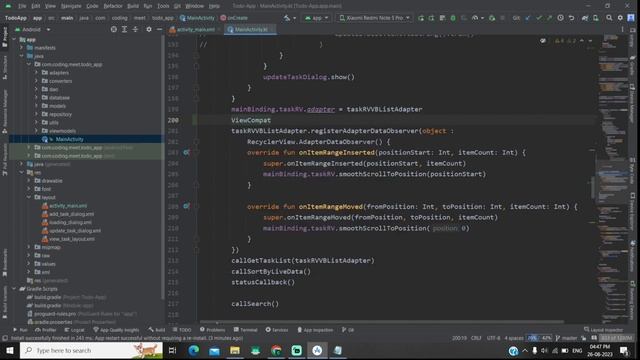Click Select Opened File target icon

114,29
